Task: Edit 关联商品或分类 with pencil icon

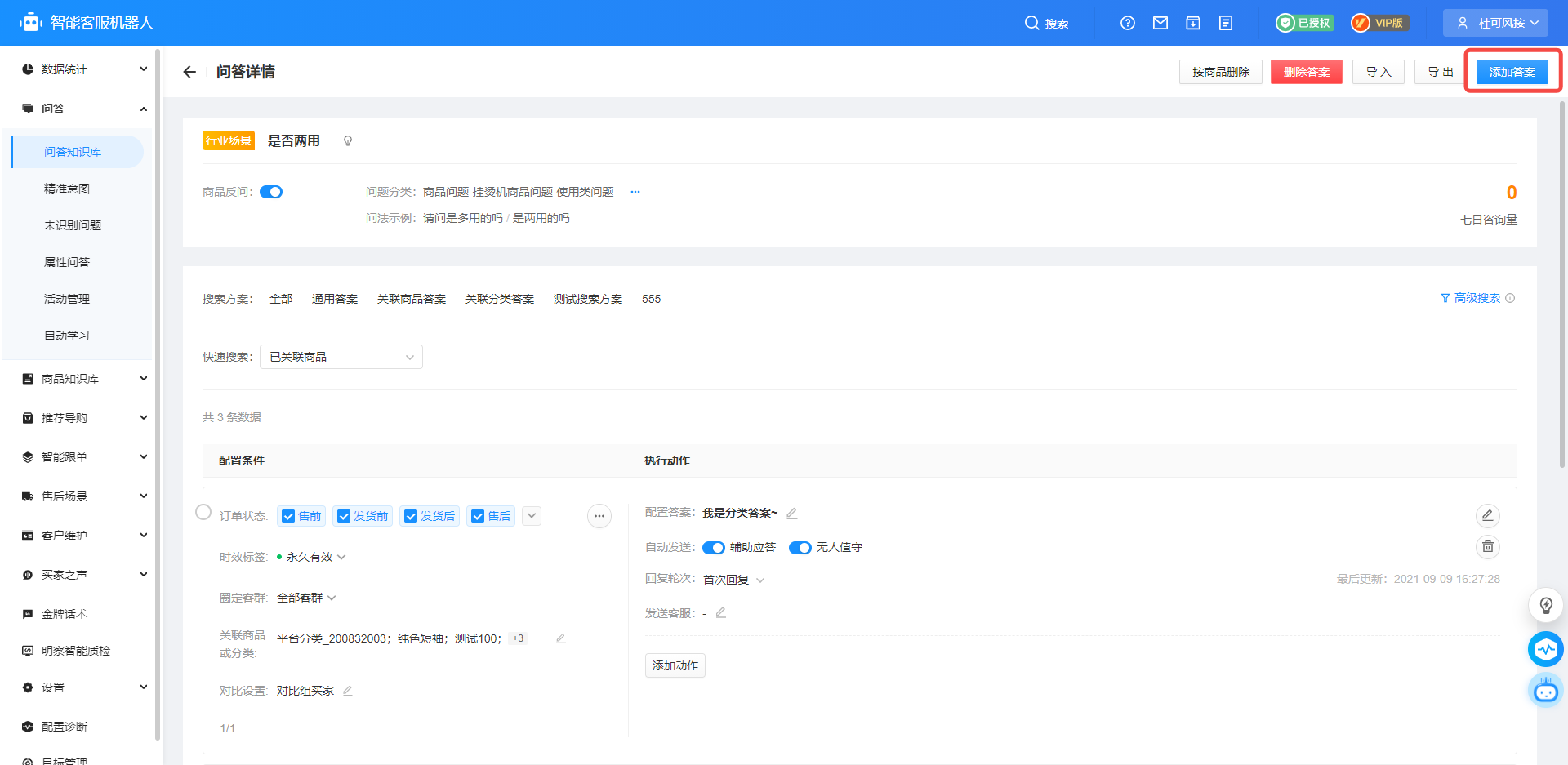Action: 560,638
